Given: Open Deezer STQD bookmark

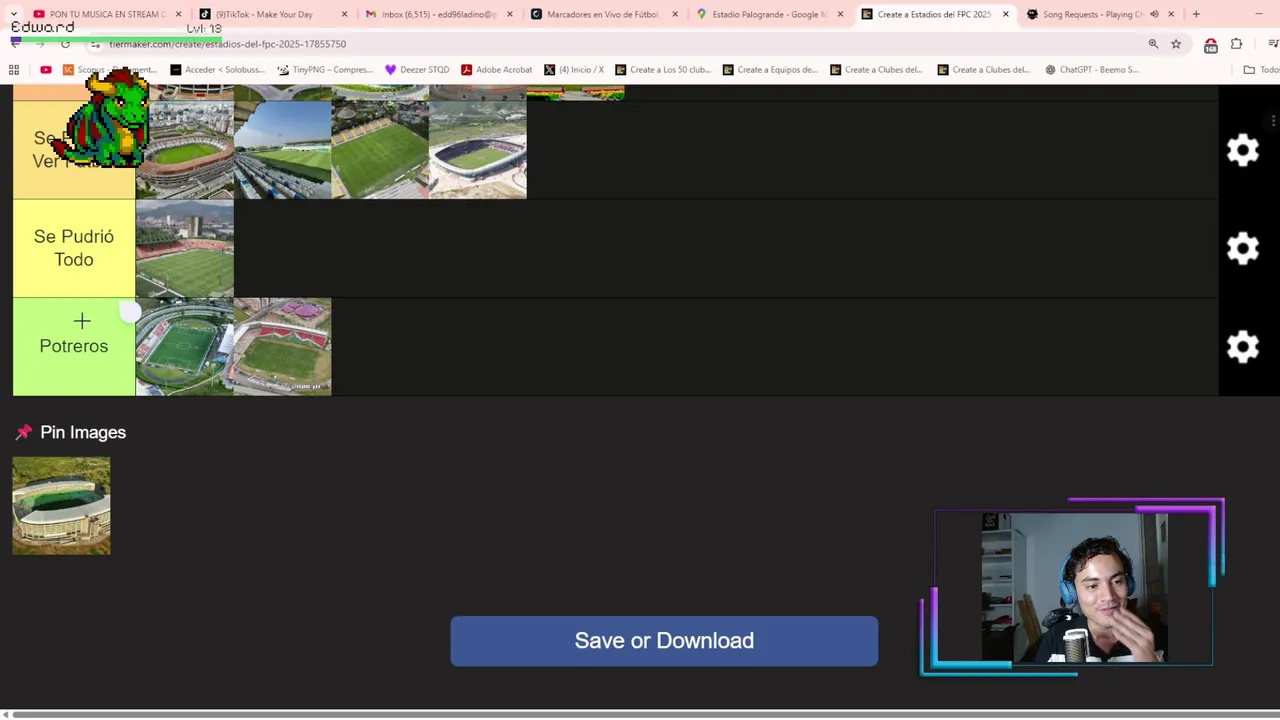Looking at the screenshot, I should (417, 70).
